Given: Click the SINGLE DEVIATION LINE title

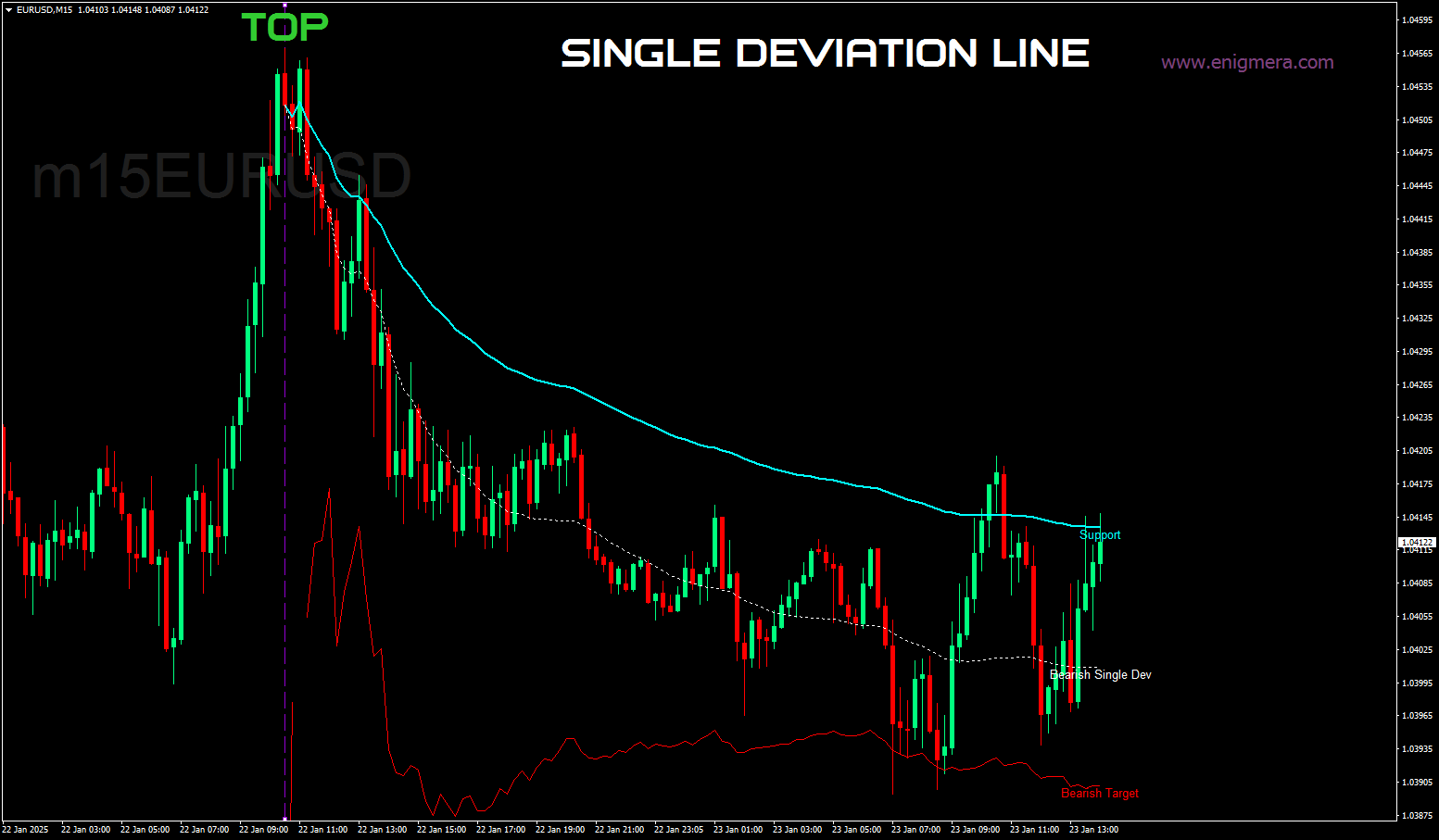Looking at the screenshot, I should pyautogui.click(x=825, y=53).
